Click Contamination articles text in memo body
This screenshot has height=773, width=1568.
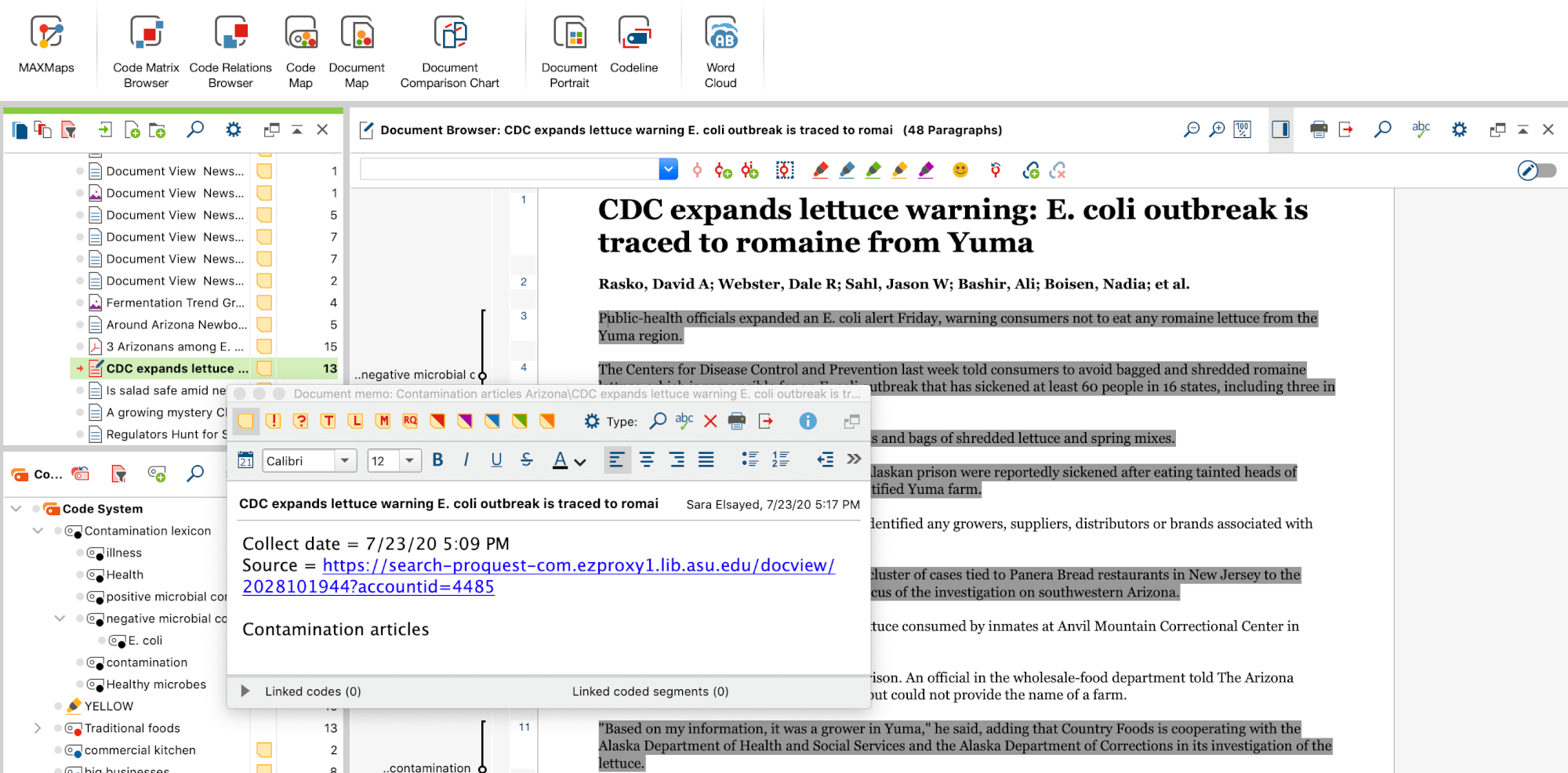pyautogui.click(x=336, y=630)
